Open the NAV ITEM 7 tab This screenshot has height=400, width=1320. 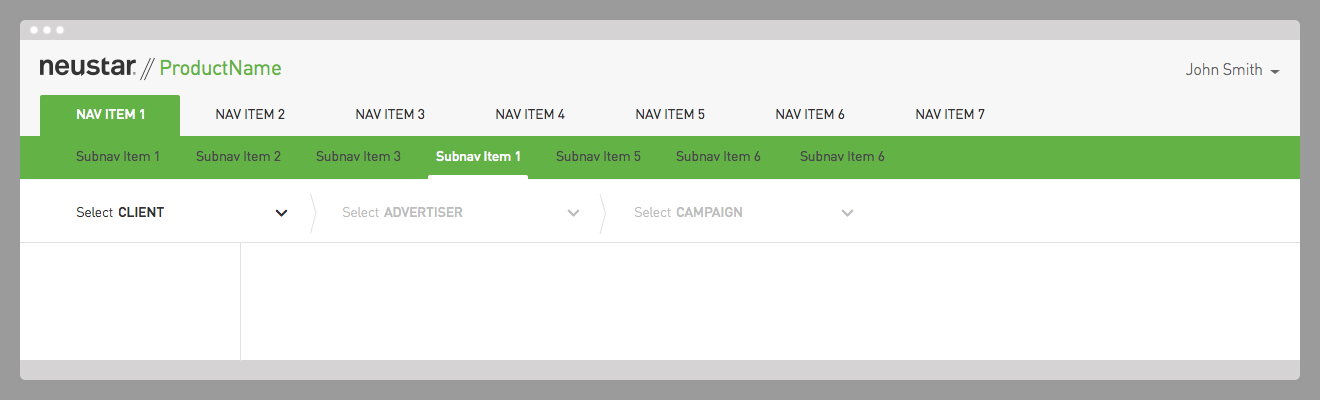950,115
